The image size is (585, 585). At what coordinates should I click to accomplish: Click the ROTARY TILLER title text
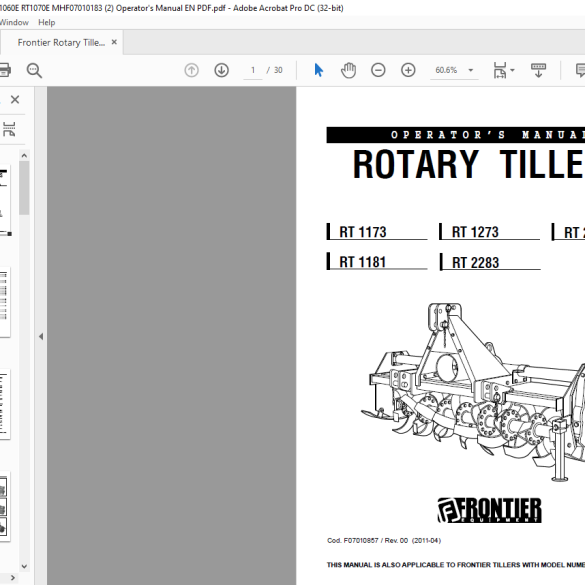coord(469,165)
